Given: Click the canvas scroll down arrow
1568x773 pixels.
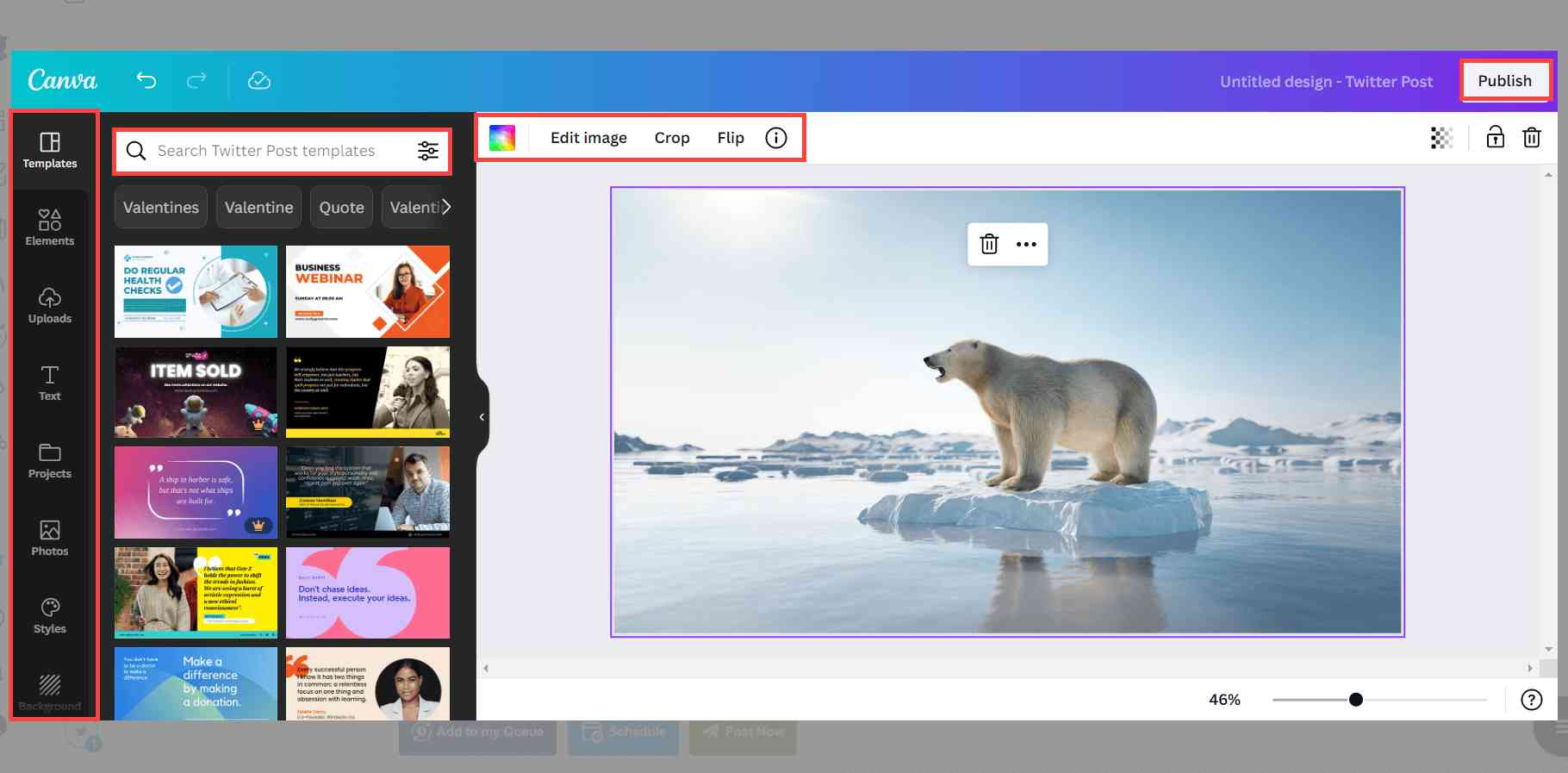Looking at the screenshot, I should [1548, 649].
